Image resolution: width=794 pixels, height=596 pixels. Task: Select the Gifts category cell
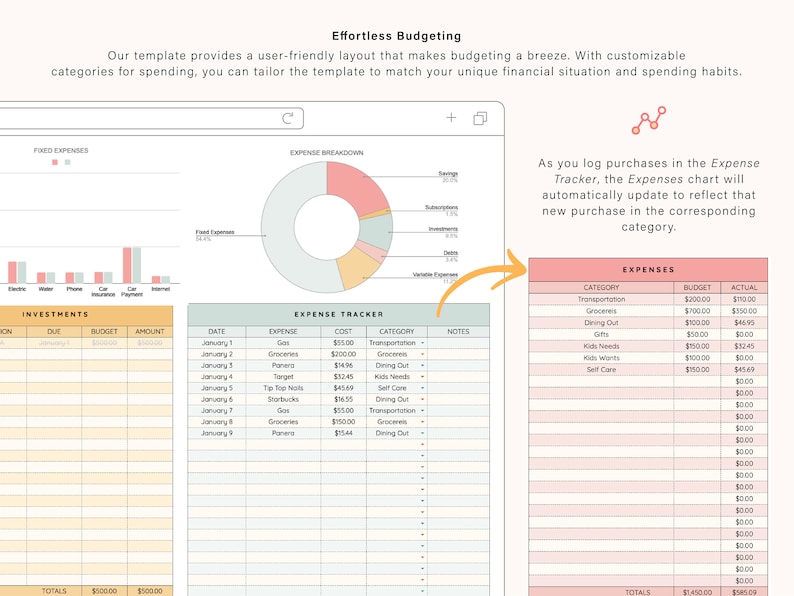coord(601,334)
